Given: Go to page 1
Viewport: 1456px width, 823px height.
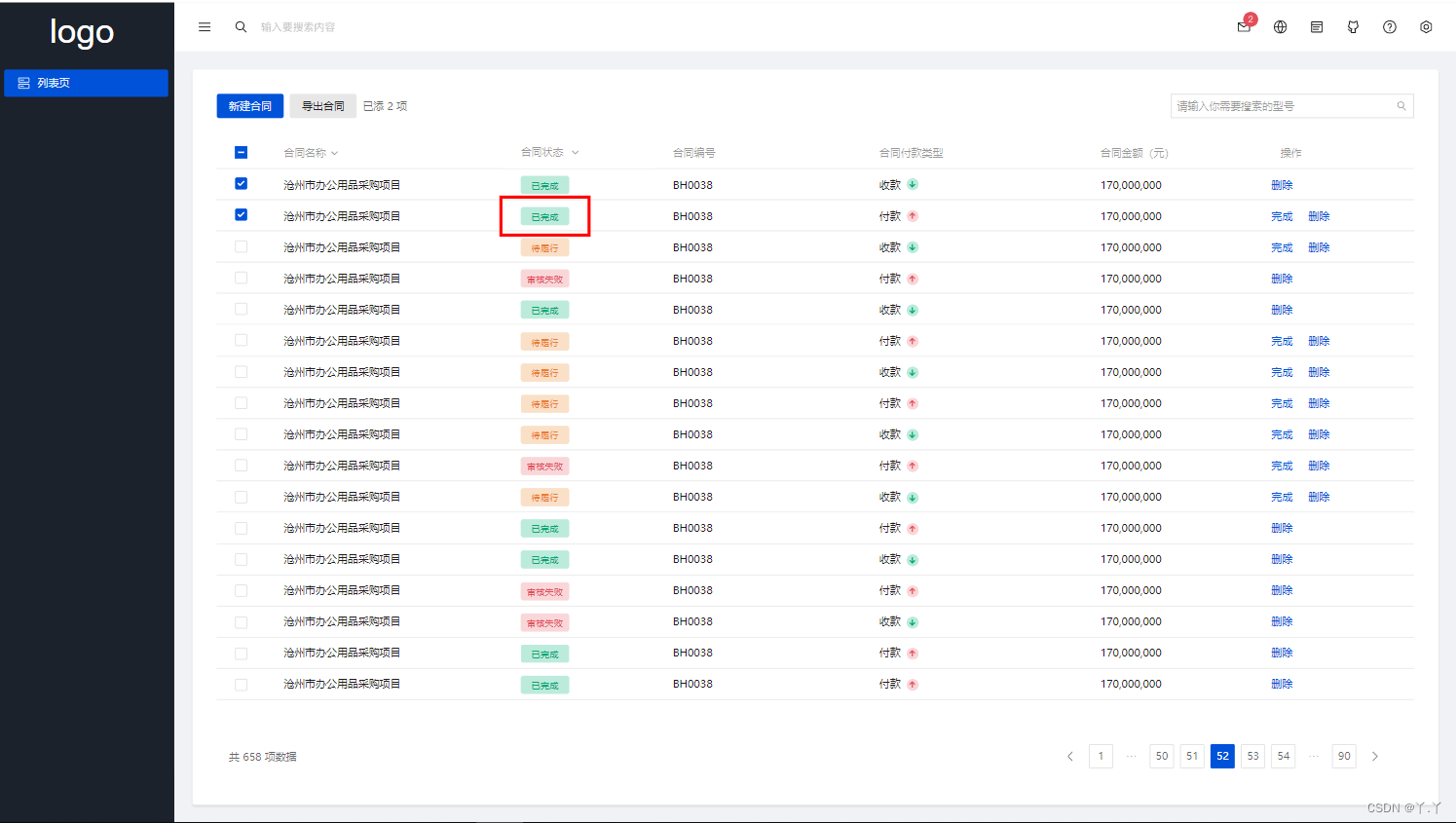Looking at the screenshot, I should coord(1101,756).
